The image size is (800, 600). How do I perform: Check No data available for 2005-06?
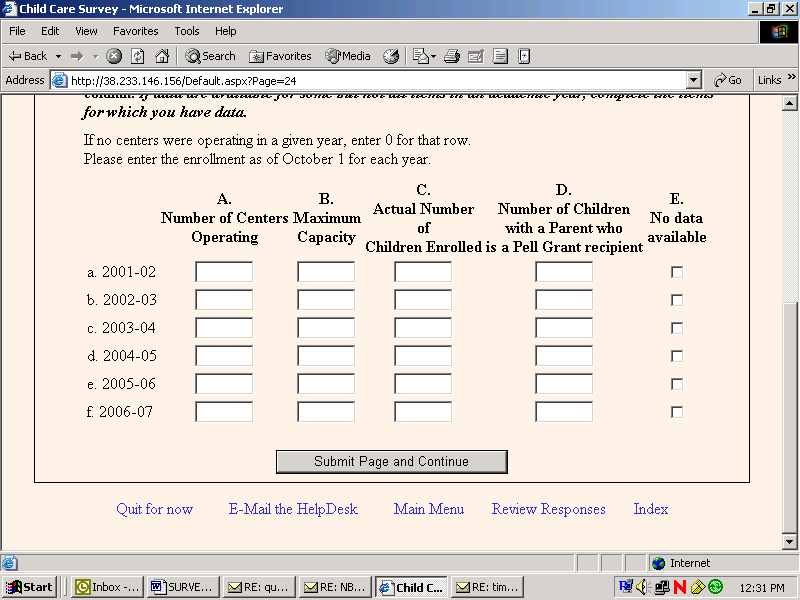coord(677,384)
